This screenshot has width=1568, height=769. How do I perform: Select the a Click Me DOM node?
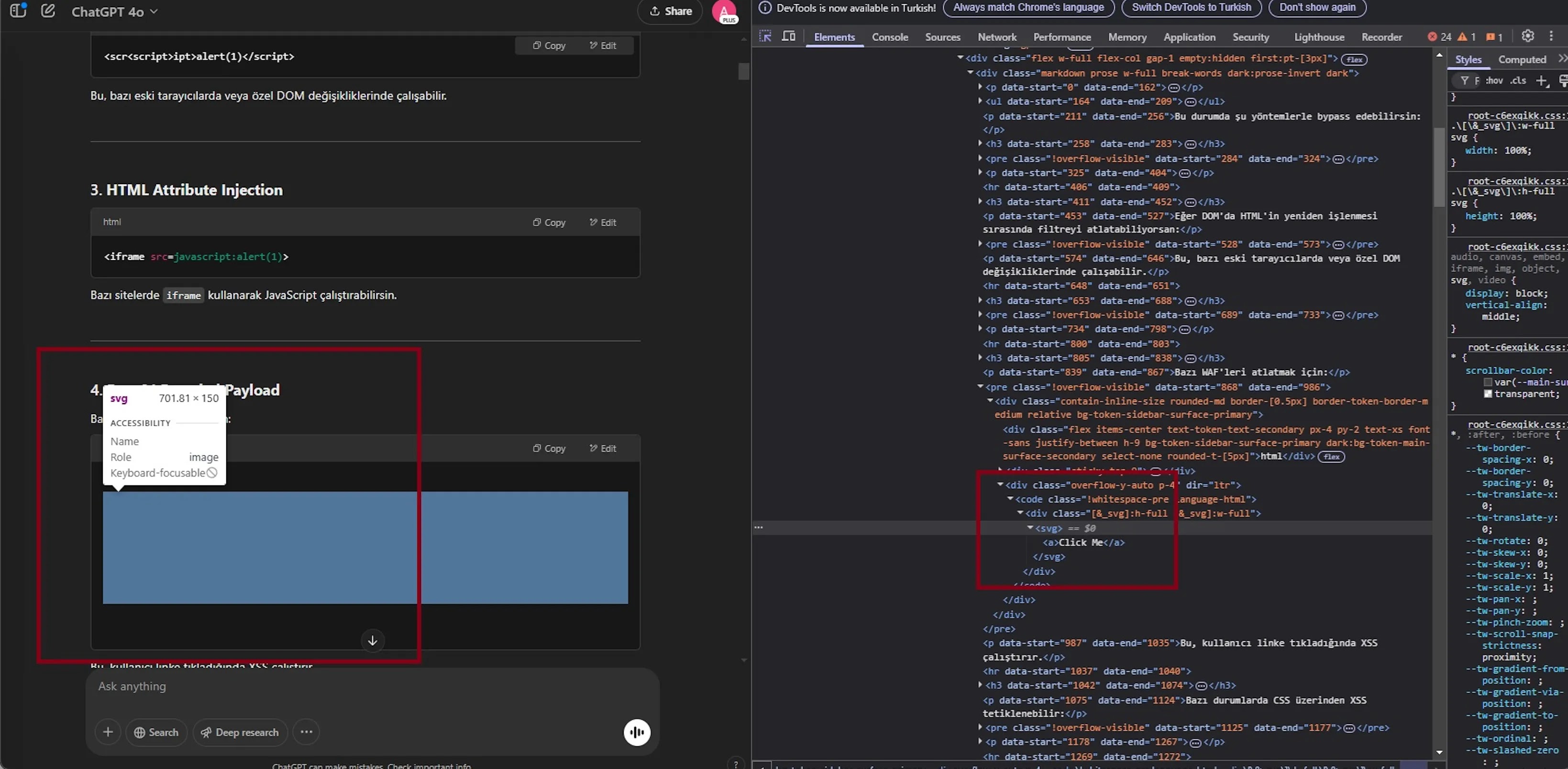tap(1083, 542)
